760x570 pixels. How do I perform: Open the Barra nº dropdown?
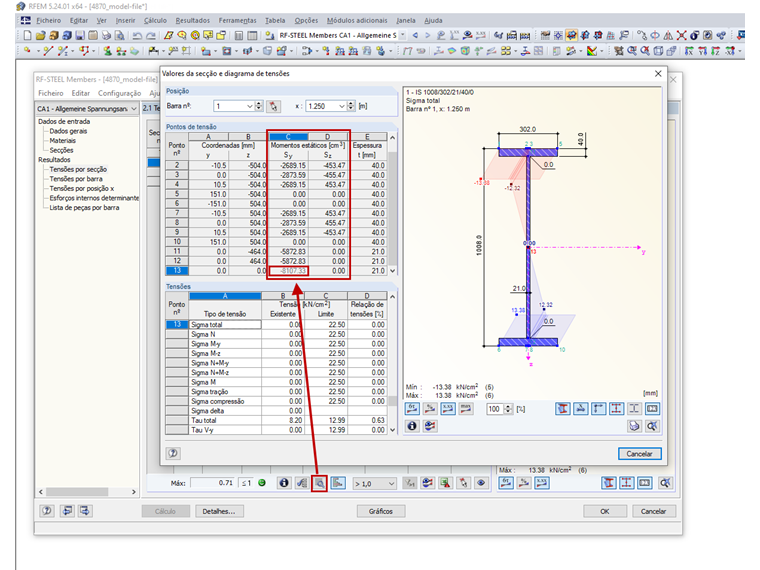point(250,106)
